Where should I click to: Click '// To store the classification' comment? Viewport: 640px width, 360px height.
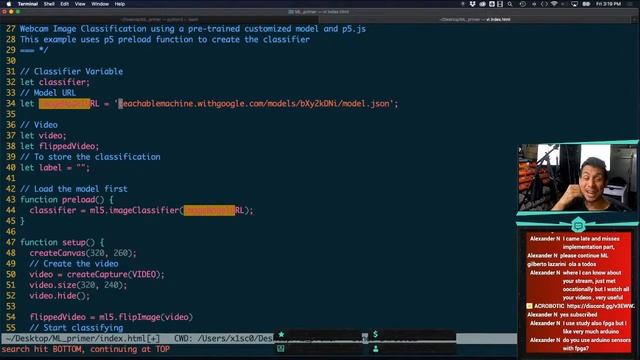[90, 157]
